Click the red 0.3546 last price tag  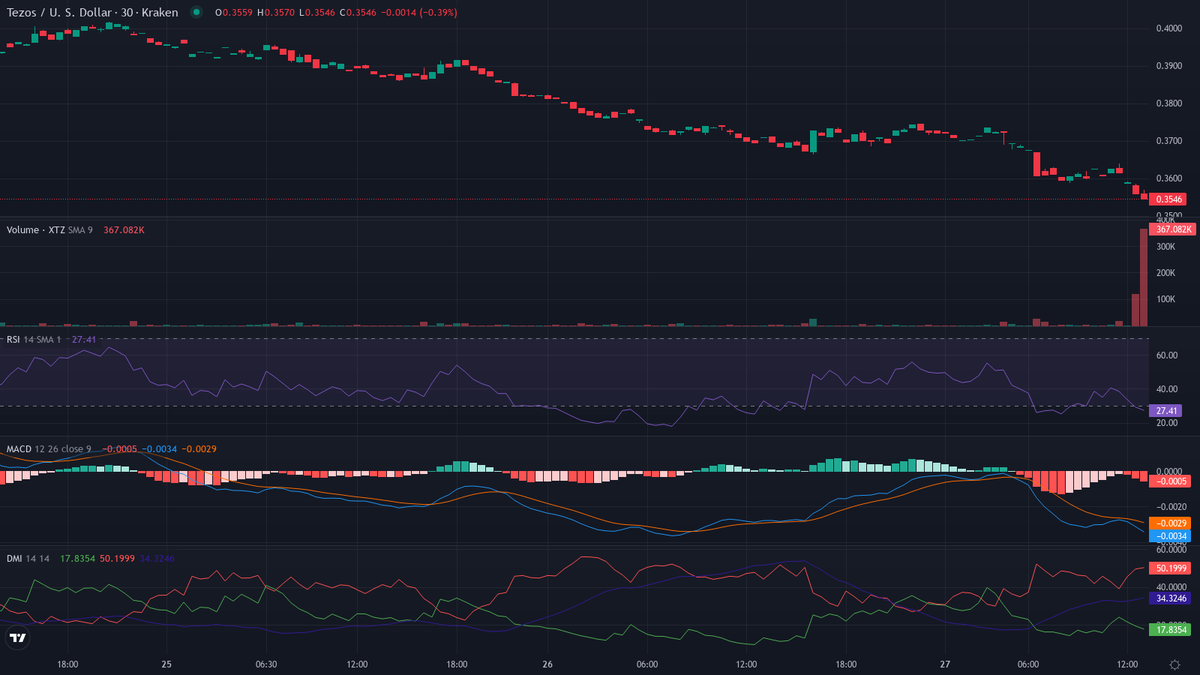click(1168, 199)
